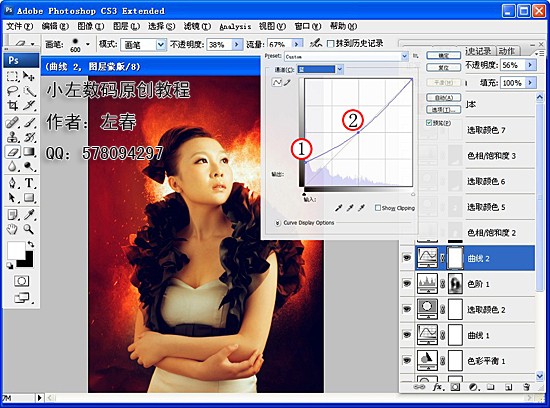Select the Crop tool

(x=13, y=105)
